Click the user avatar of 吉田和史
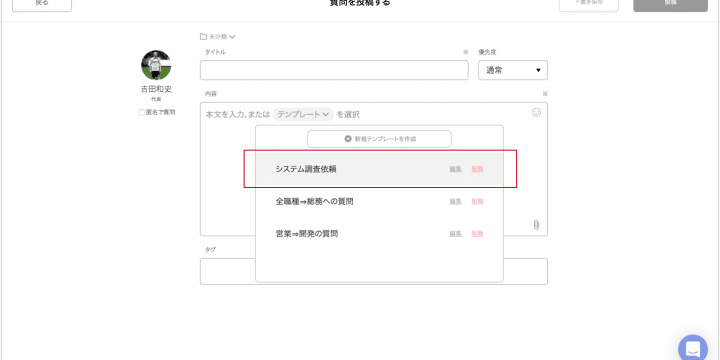 (156, 65)
